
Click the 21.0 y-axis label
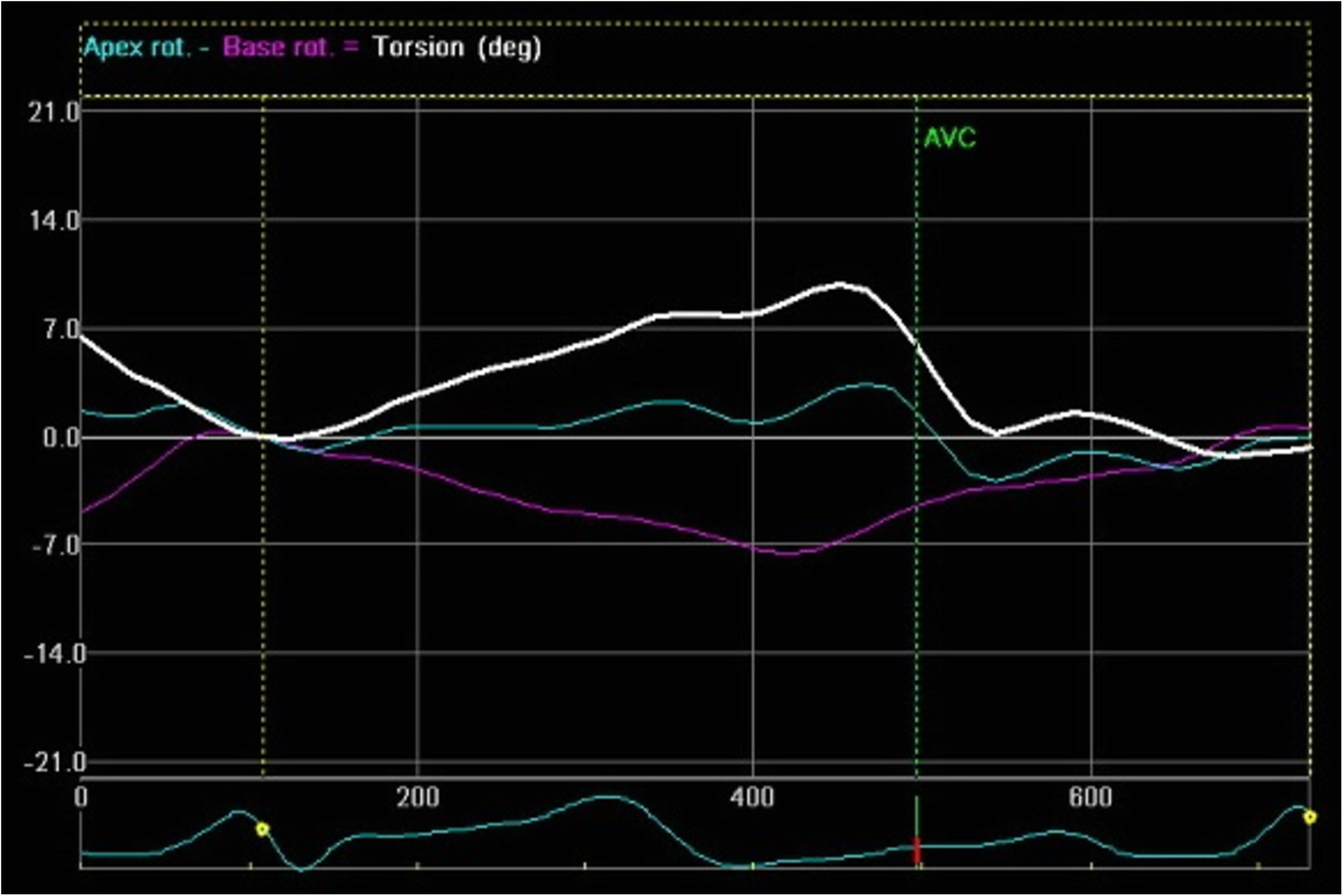54,112
